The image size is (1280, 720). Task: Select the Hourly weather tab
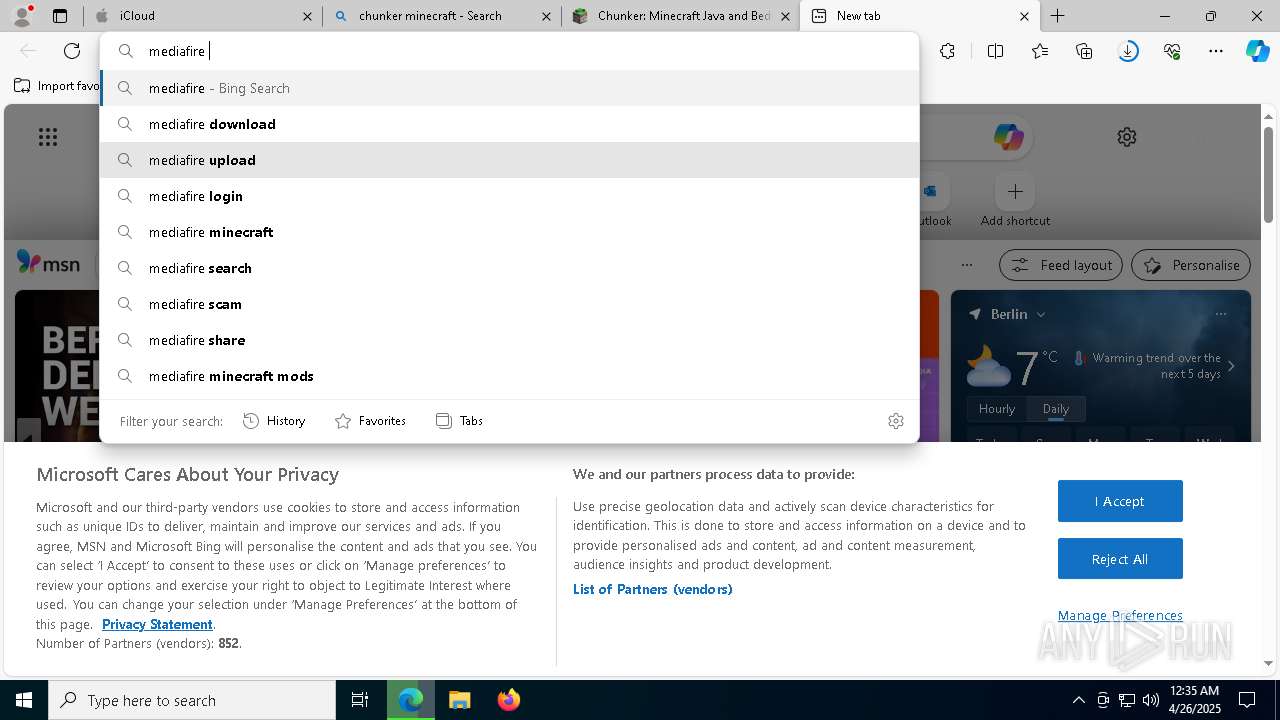click(x=997, y=408)
